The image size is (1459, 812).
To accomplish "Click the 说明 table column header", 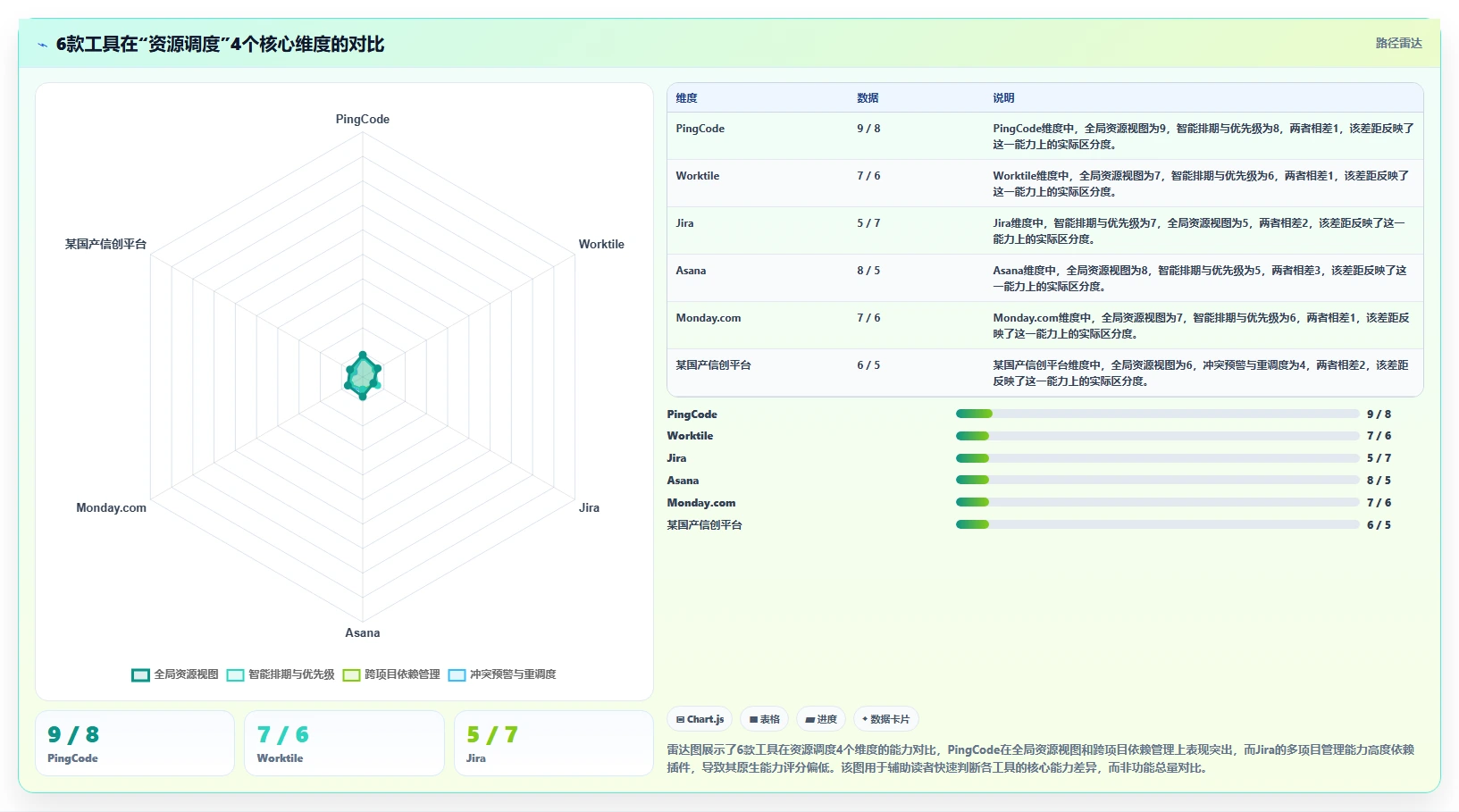I will pyautogui.click(x=1003, y=98).
